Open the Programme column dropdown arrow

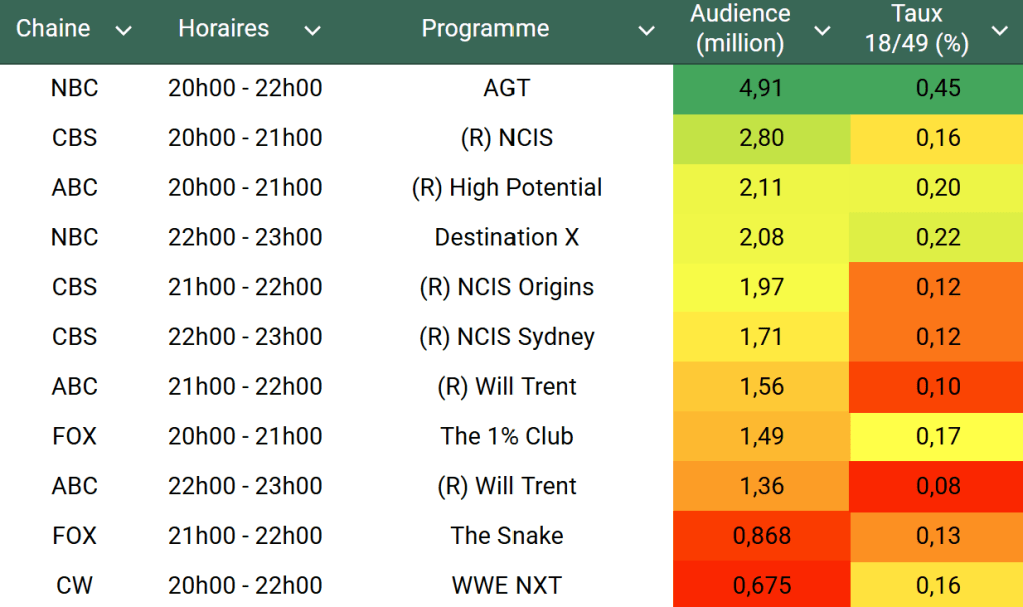coord(647,31)
